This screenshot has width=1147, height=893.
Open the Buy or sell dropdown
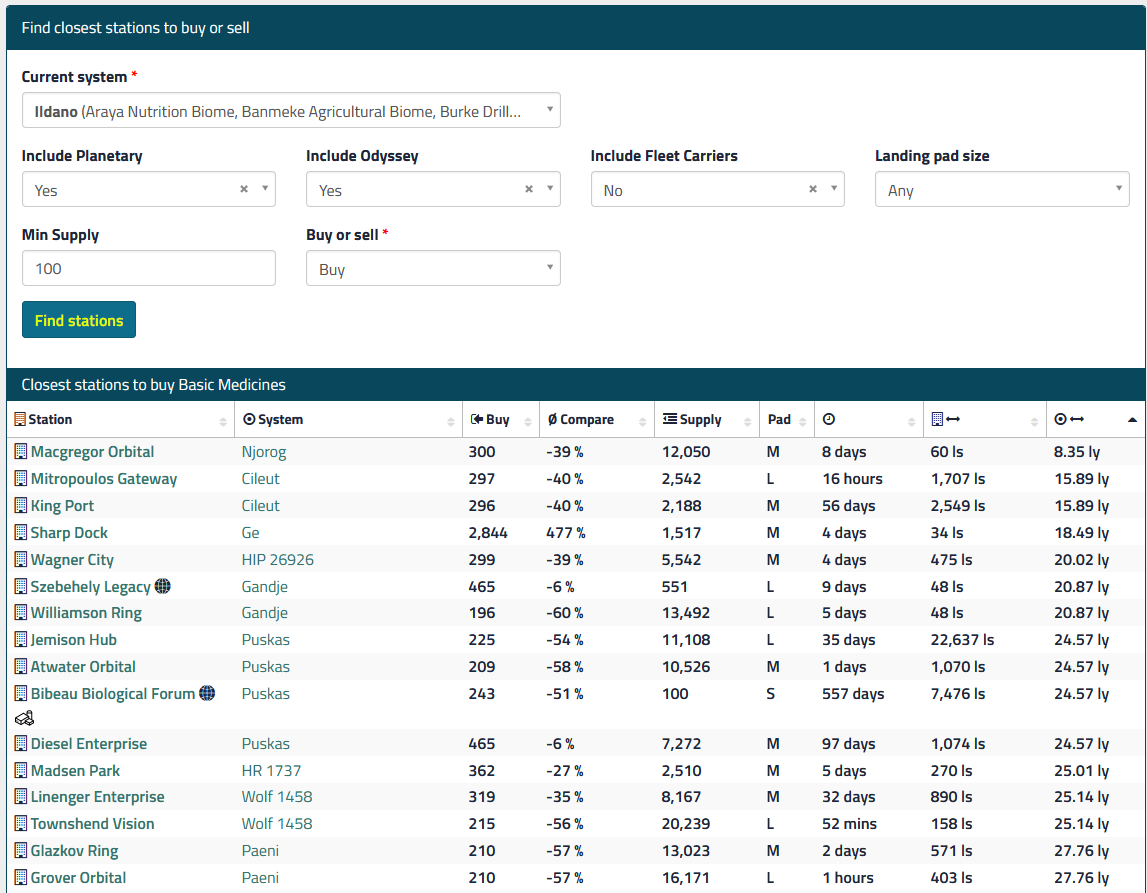pyautogui.click(x=433, y=268)
